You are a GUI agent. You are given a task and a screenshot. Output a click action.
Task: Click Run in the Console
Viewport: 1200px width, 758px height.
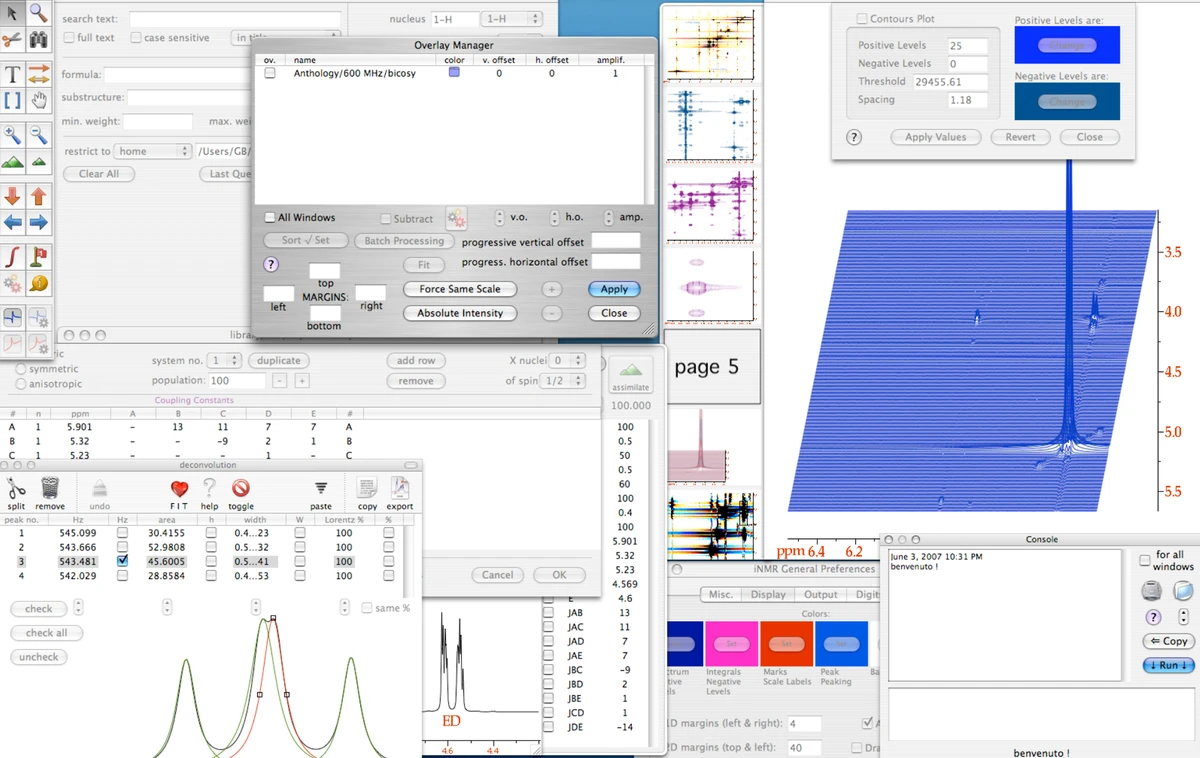pyautogui.click(x=1169, y=665)
